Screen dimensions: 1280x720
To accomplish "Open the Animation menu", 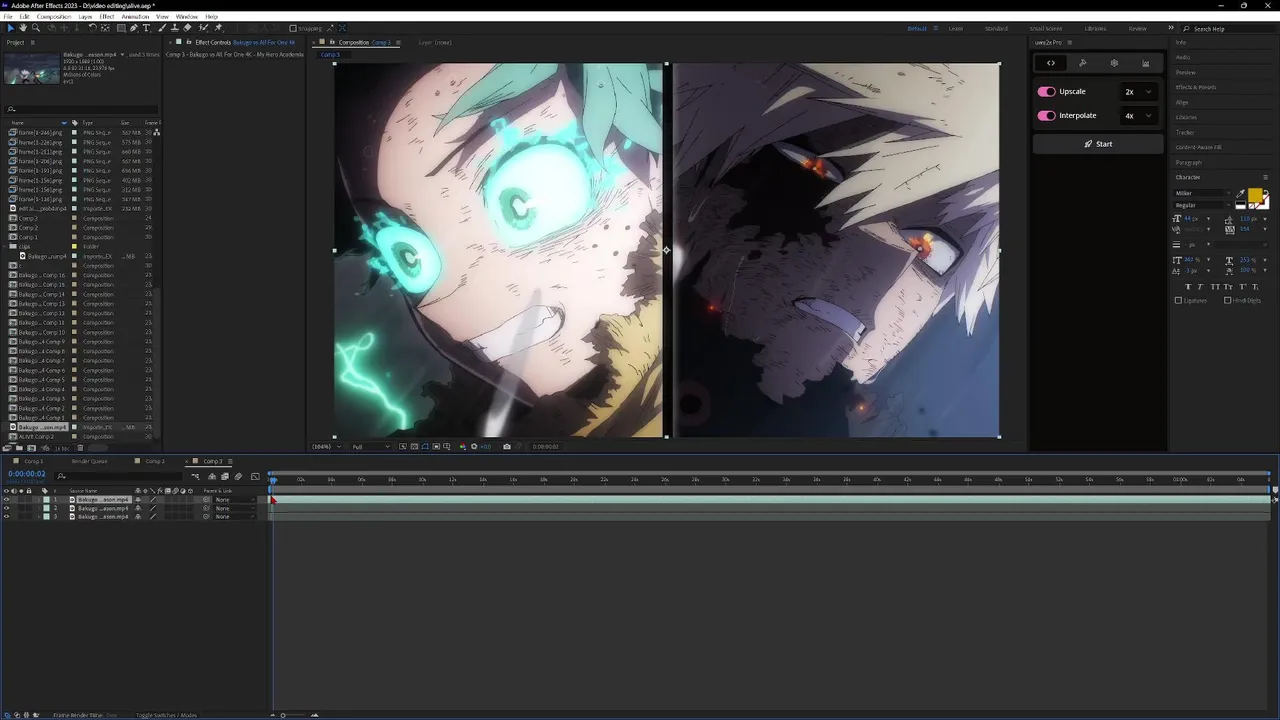I will [x=135, y=17].
